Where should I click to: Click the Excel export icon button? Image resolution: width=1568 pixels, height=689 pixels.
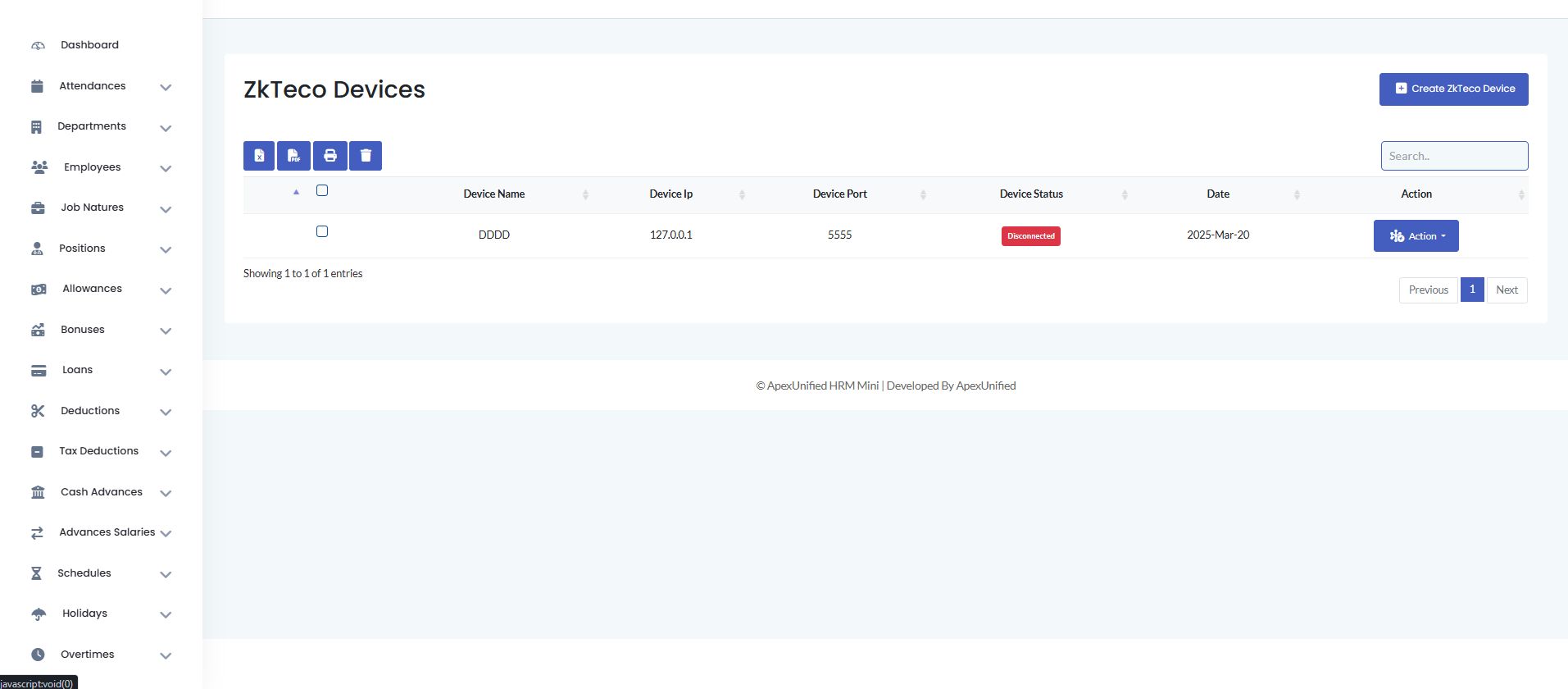coord(259,156)
